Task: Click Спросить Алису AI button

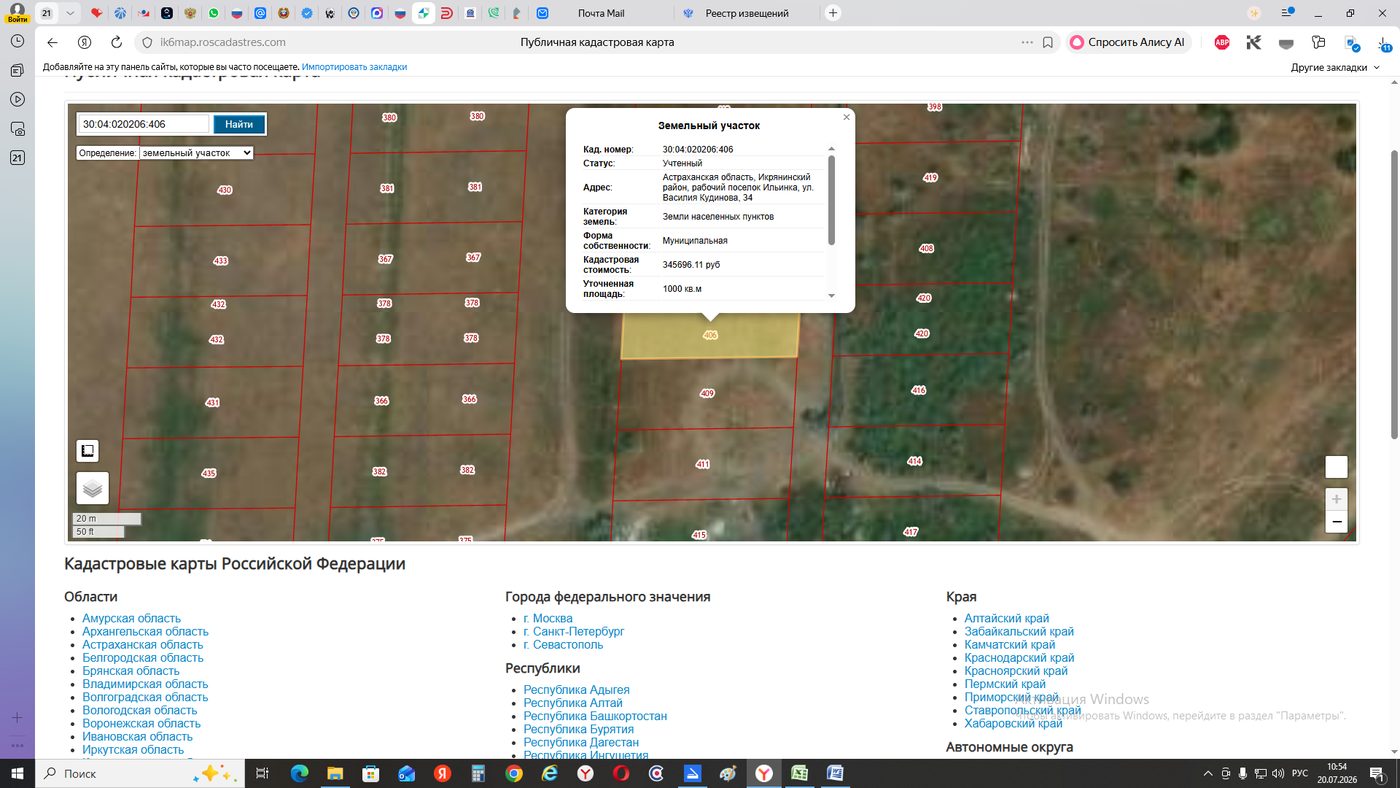Action: (x=1128, y=43)
